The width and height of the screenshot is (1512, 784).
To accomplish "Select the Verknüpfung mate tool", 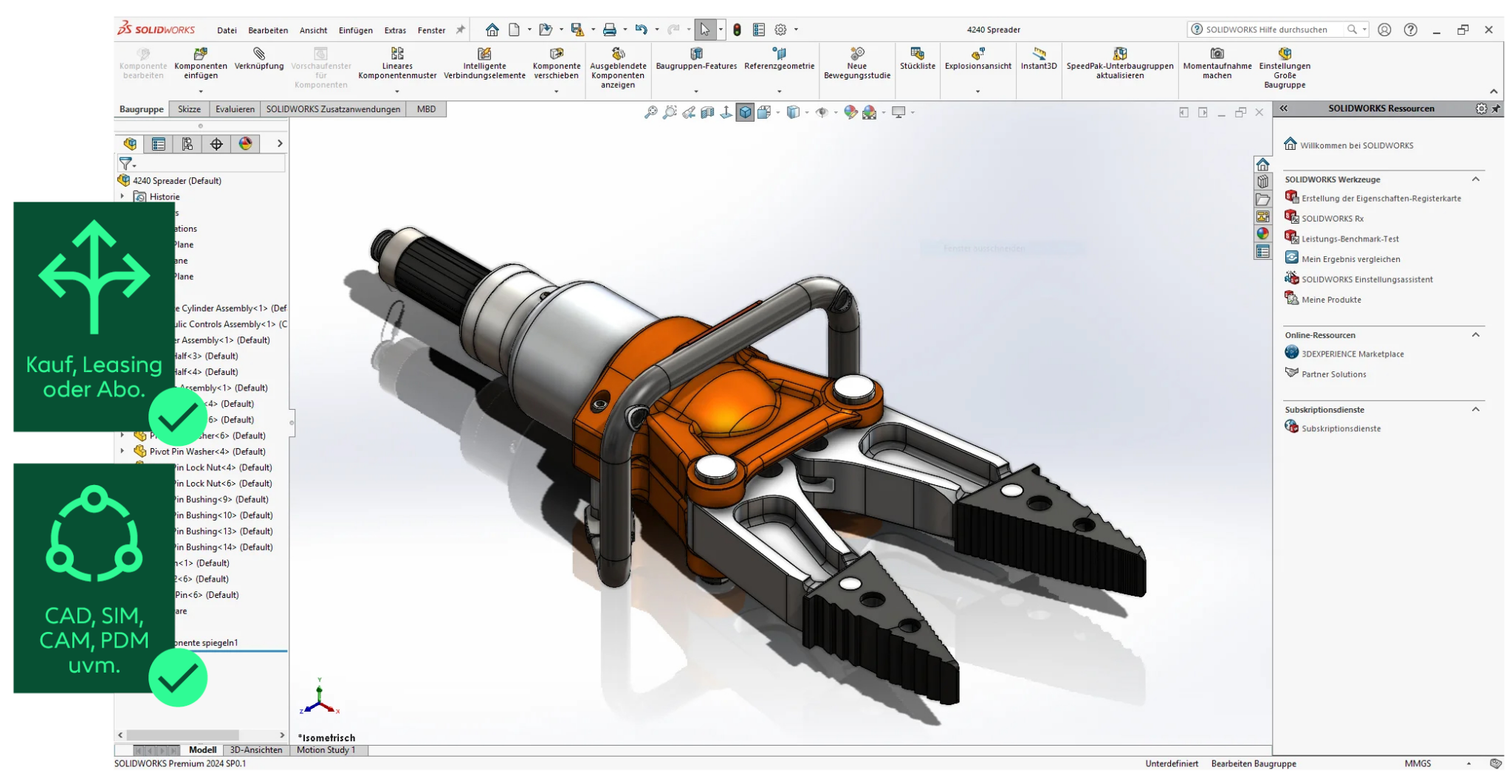I will (259, 59).
